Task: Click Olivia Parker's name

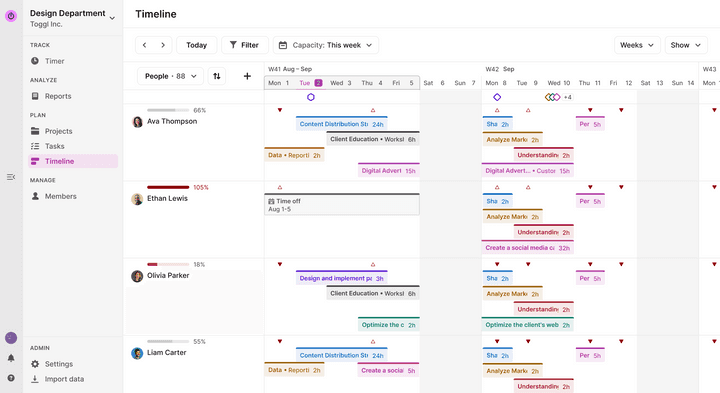Action: 168,275
